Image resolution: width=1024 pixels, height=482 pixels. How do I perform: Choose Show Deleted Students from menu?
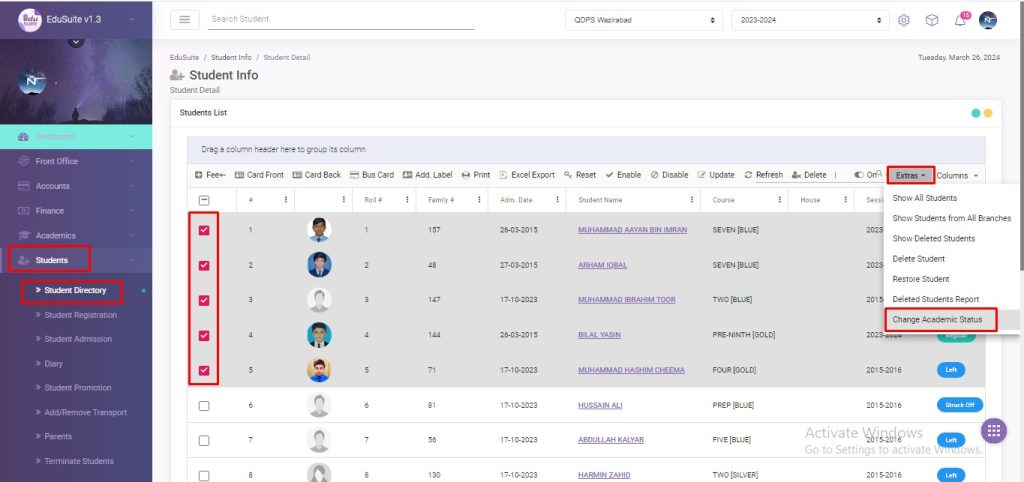click(933, 239)
